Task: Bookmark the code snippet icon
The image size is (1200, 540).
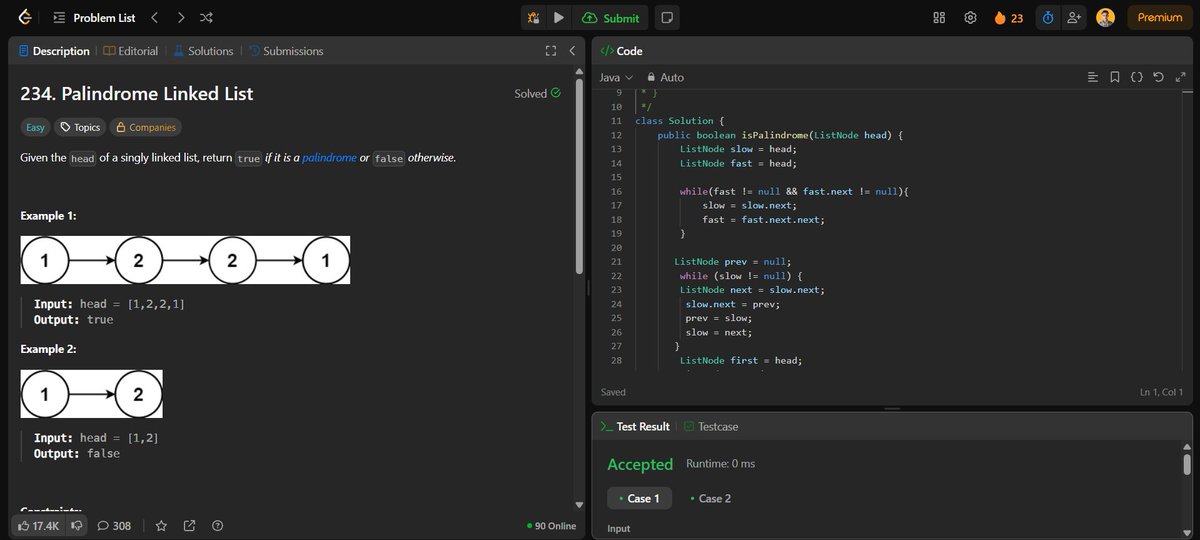Action: tap(1114, 77)
